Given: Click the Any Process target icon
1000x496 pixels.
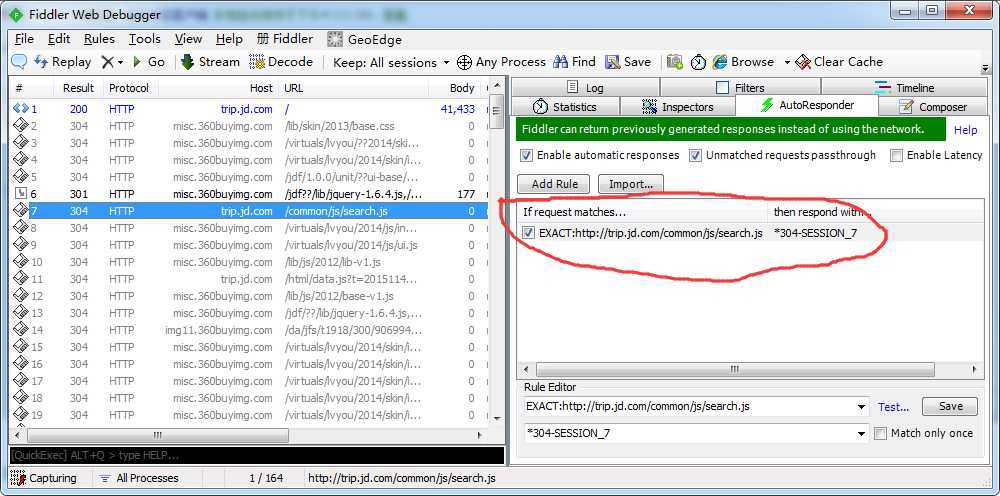Looking at the screenshot, I should click(x=464, y=62).
